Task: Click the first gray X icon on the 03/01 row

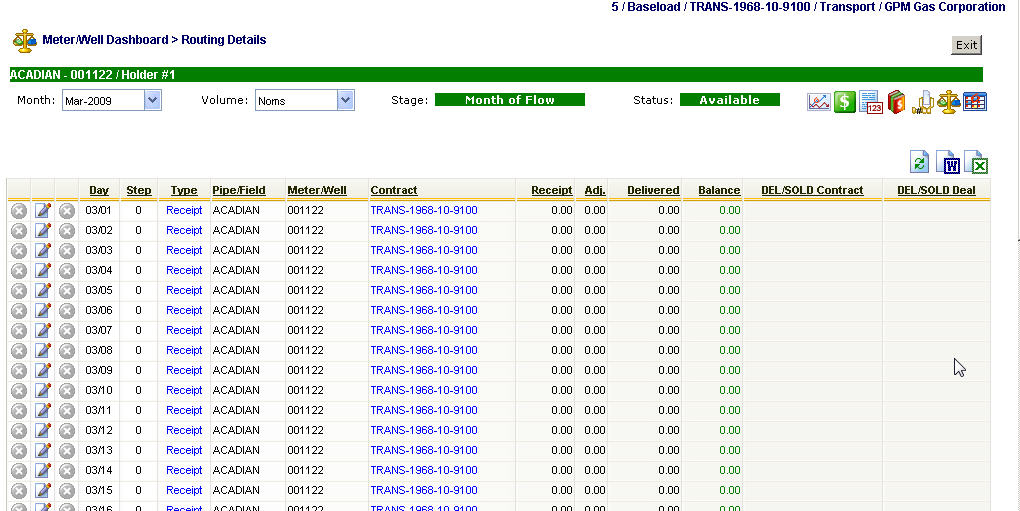Action: coord(19,210)
